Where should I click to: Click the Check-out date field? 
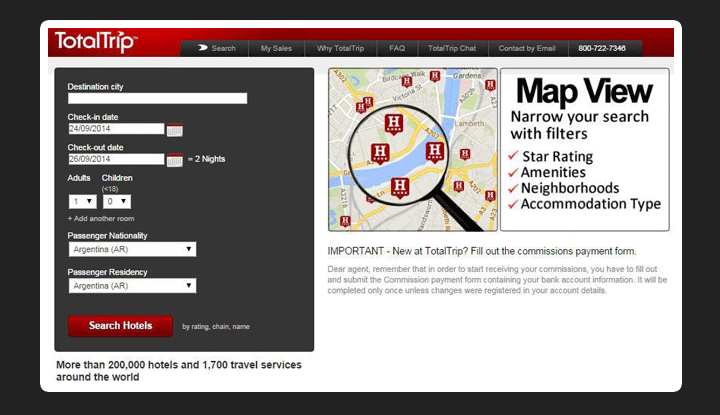(x=116, y=159)
